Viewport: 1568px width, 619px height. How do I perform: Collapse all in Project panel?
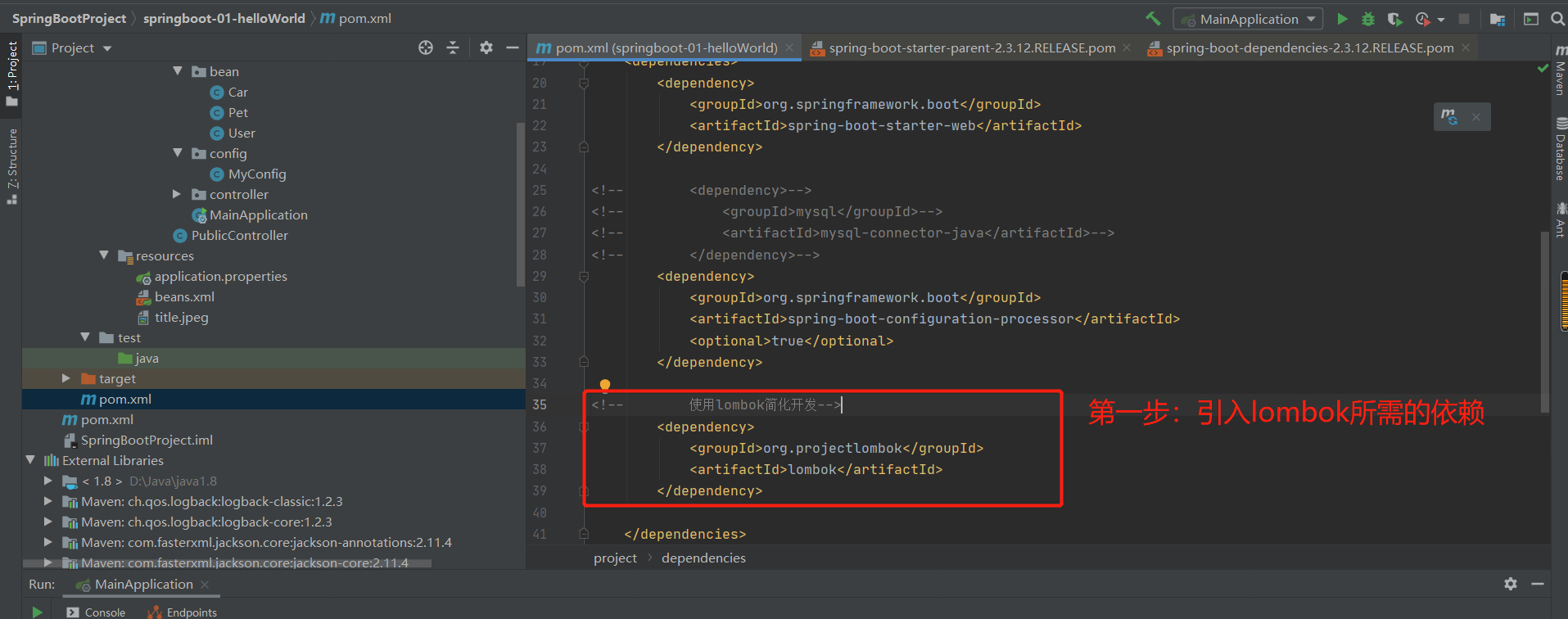[x=453, y=47]
